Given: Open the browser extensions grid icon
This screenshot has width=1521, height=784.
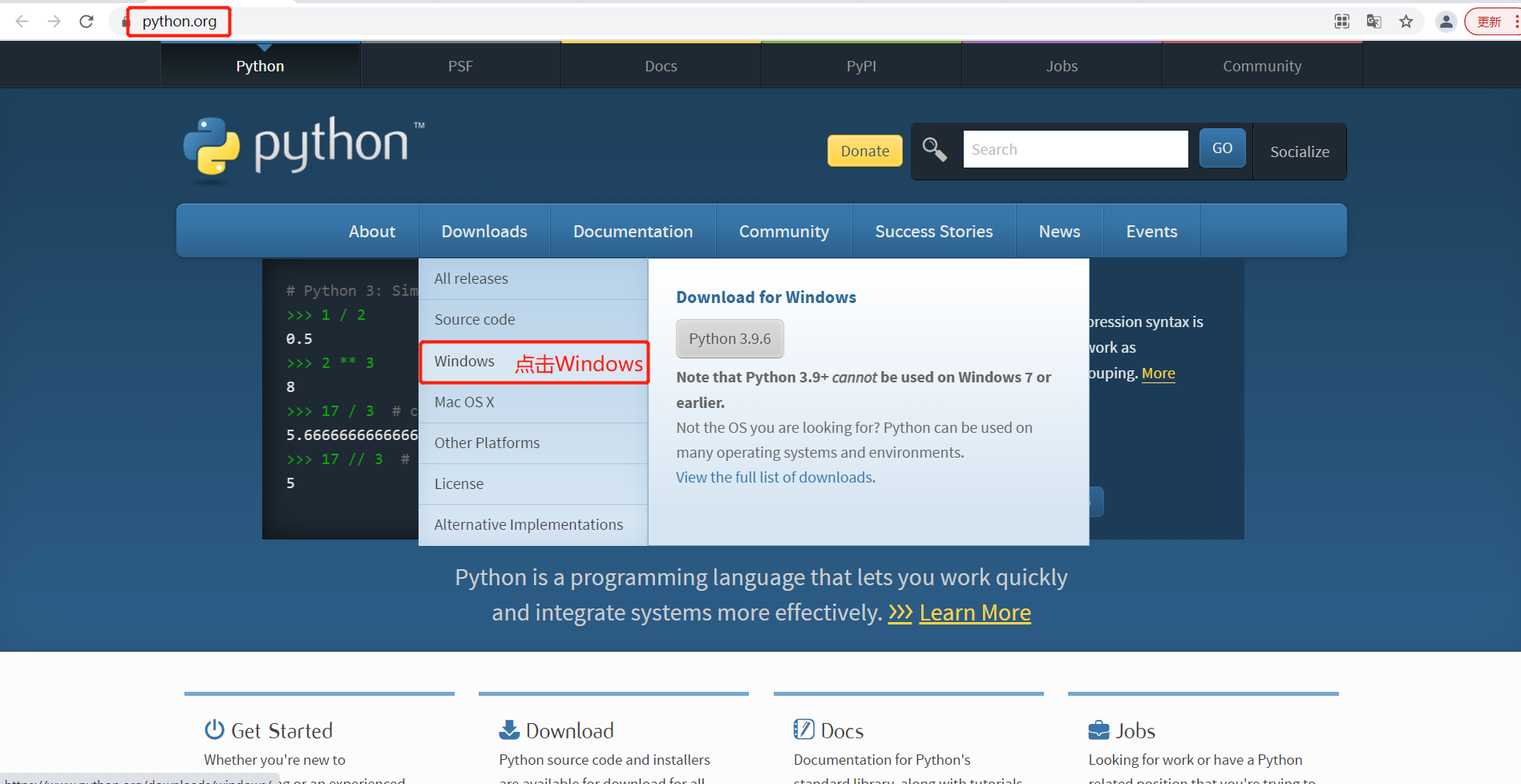Looking at the screenshot, I should point(1341,22).
